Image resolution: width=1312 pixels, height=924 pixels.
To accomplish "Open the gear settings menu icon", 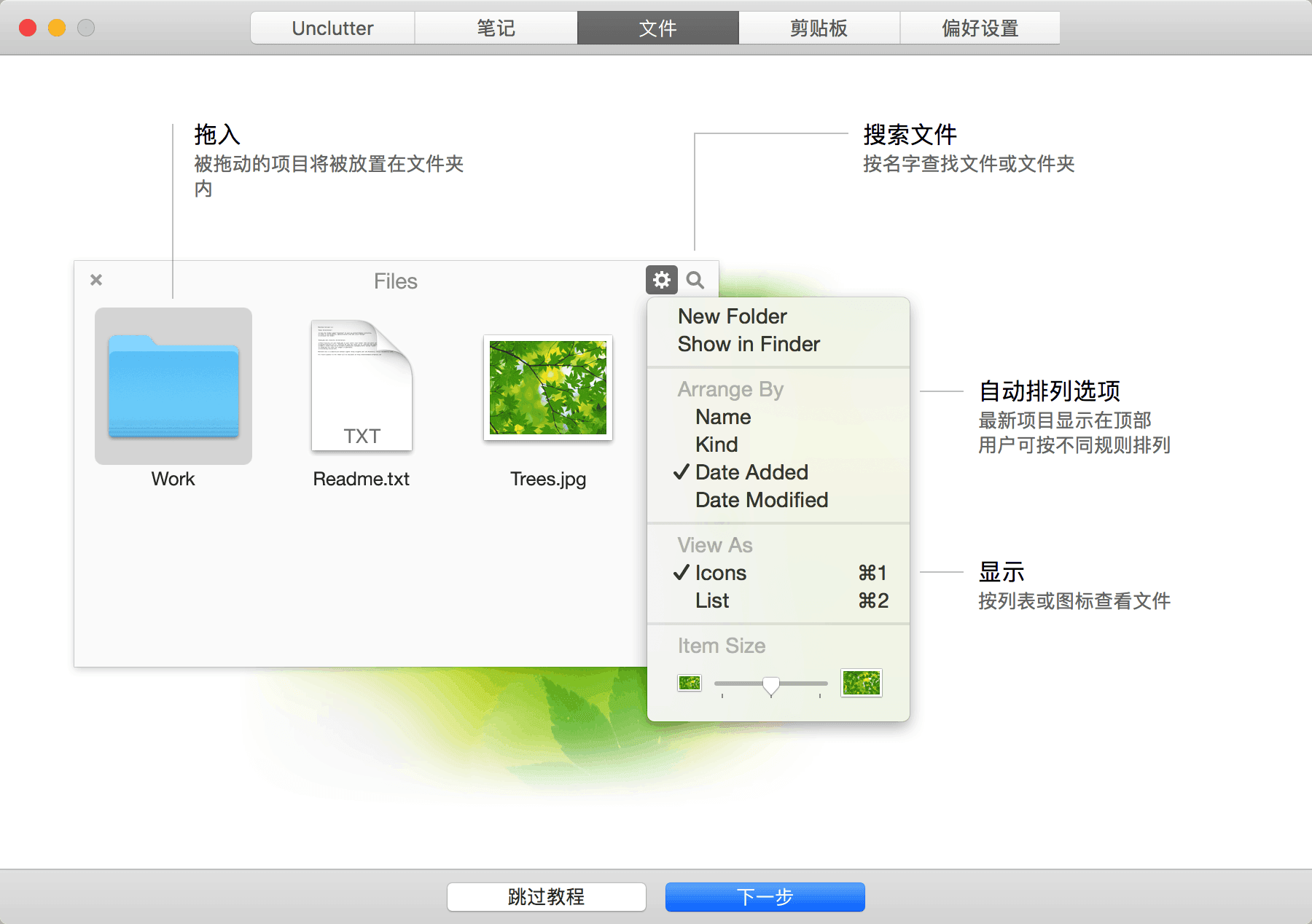I will point(662,280).
